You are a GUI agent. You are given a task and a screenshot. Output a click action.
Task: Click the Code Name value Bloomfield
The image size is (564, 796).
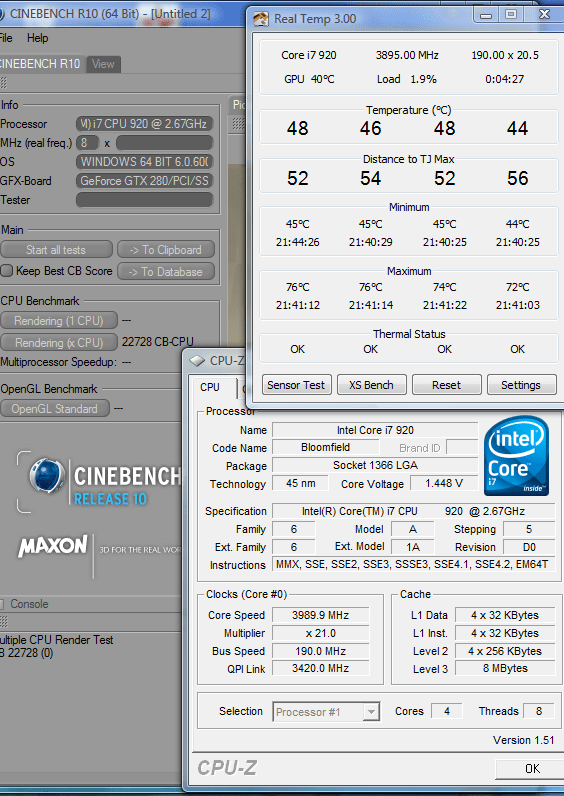[x=325, y=447]
